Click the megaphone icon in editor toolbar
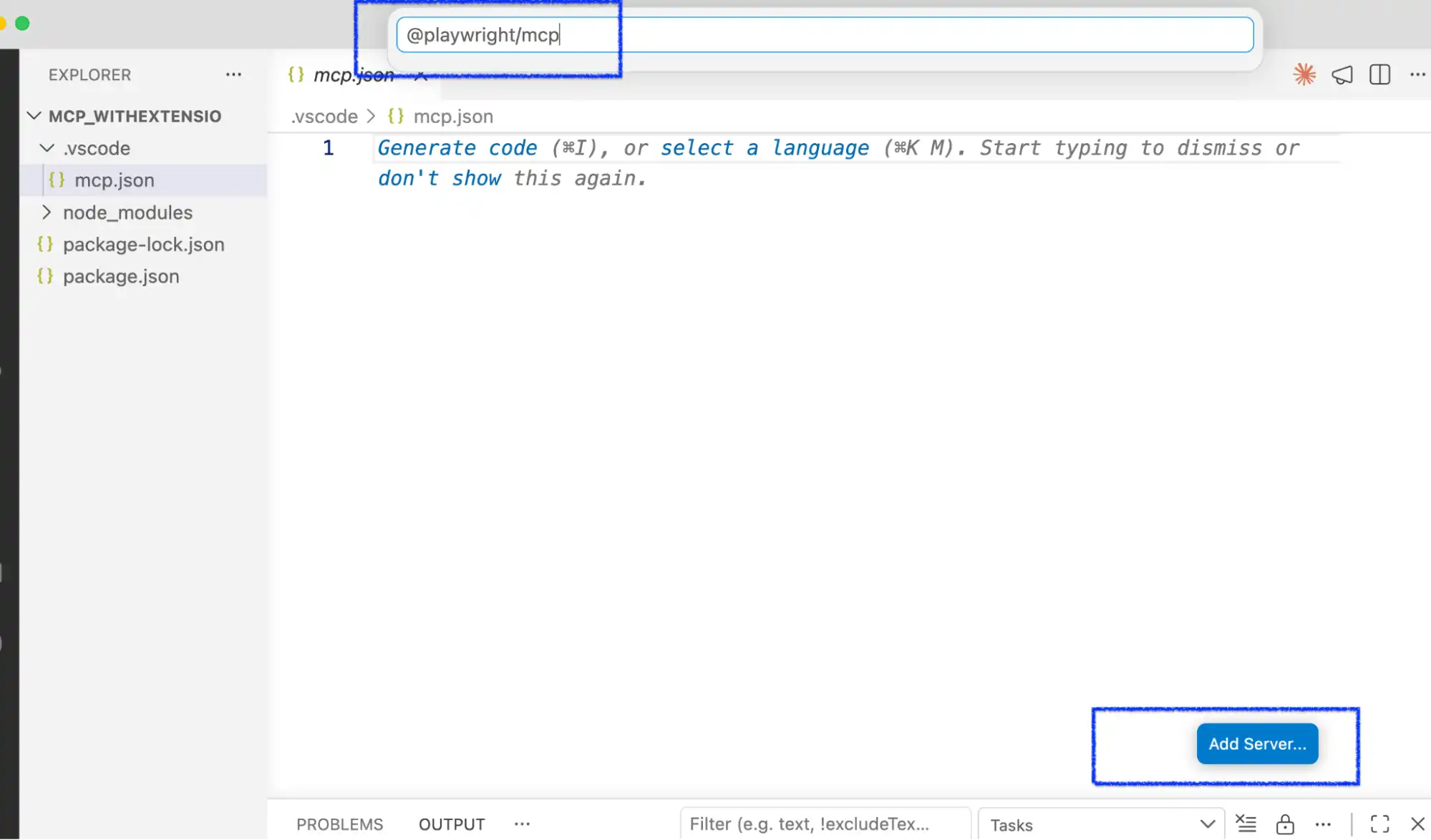Image resolution: width=1431 pixels, height=840 pixels. coord(1342,74)
